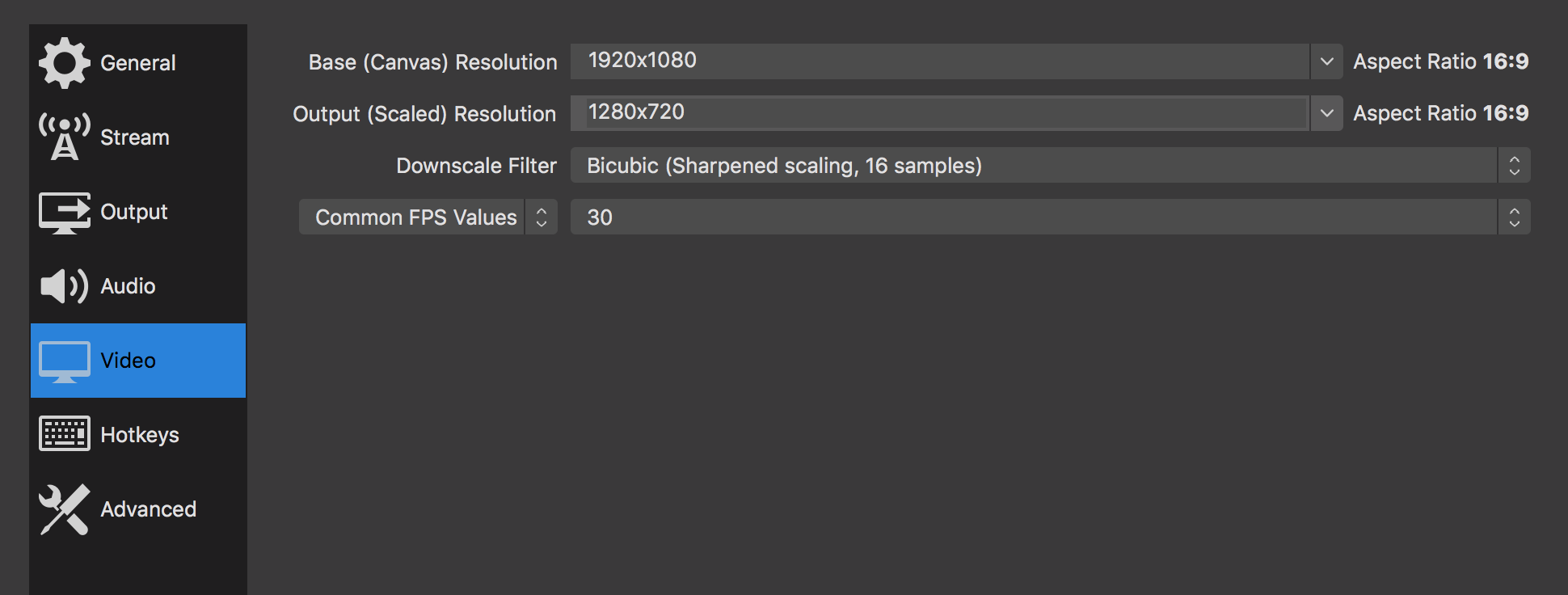Click the Output monitor arrow icon

(x=65, y=212)
